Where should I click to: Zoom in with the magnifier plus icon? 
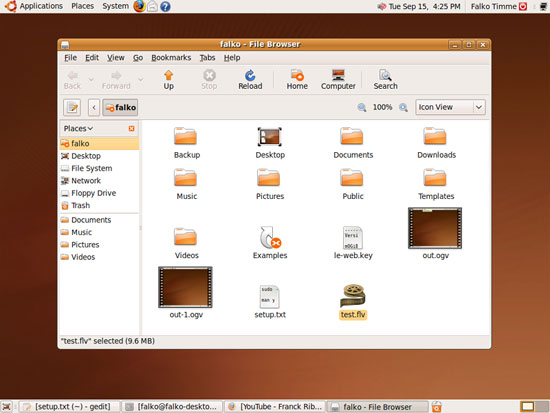pos(403,107)
